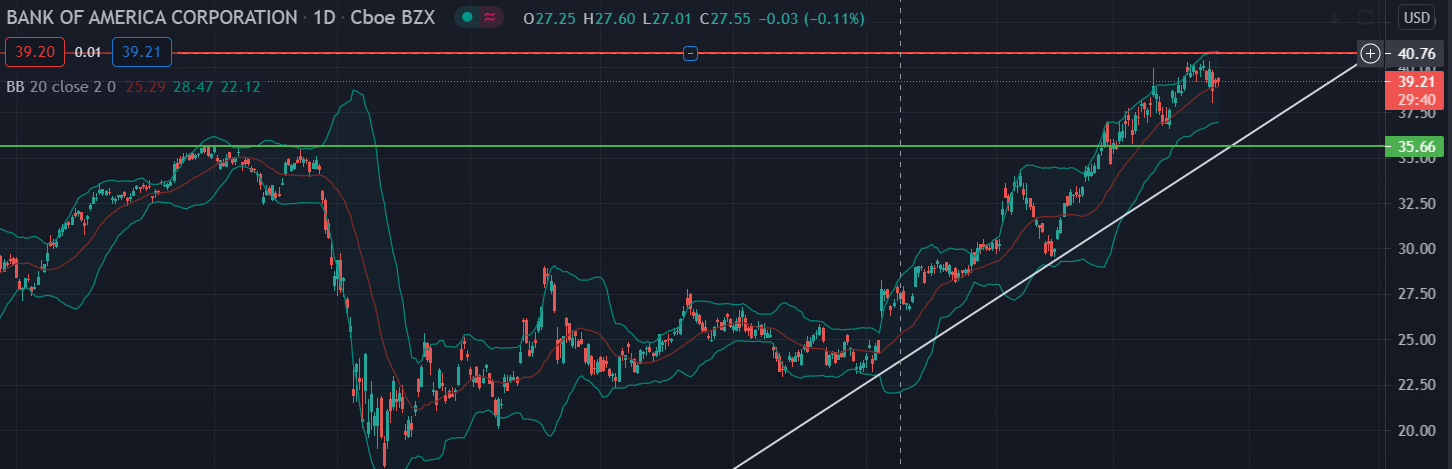Click the faint maximize pane icon beside USD
Viewport: 1452px width, 469px height.
coord(1365,18)
